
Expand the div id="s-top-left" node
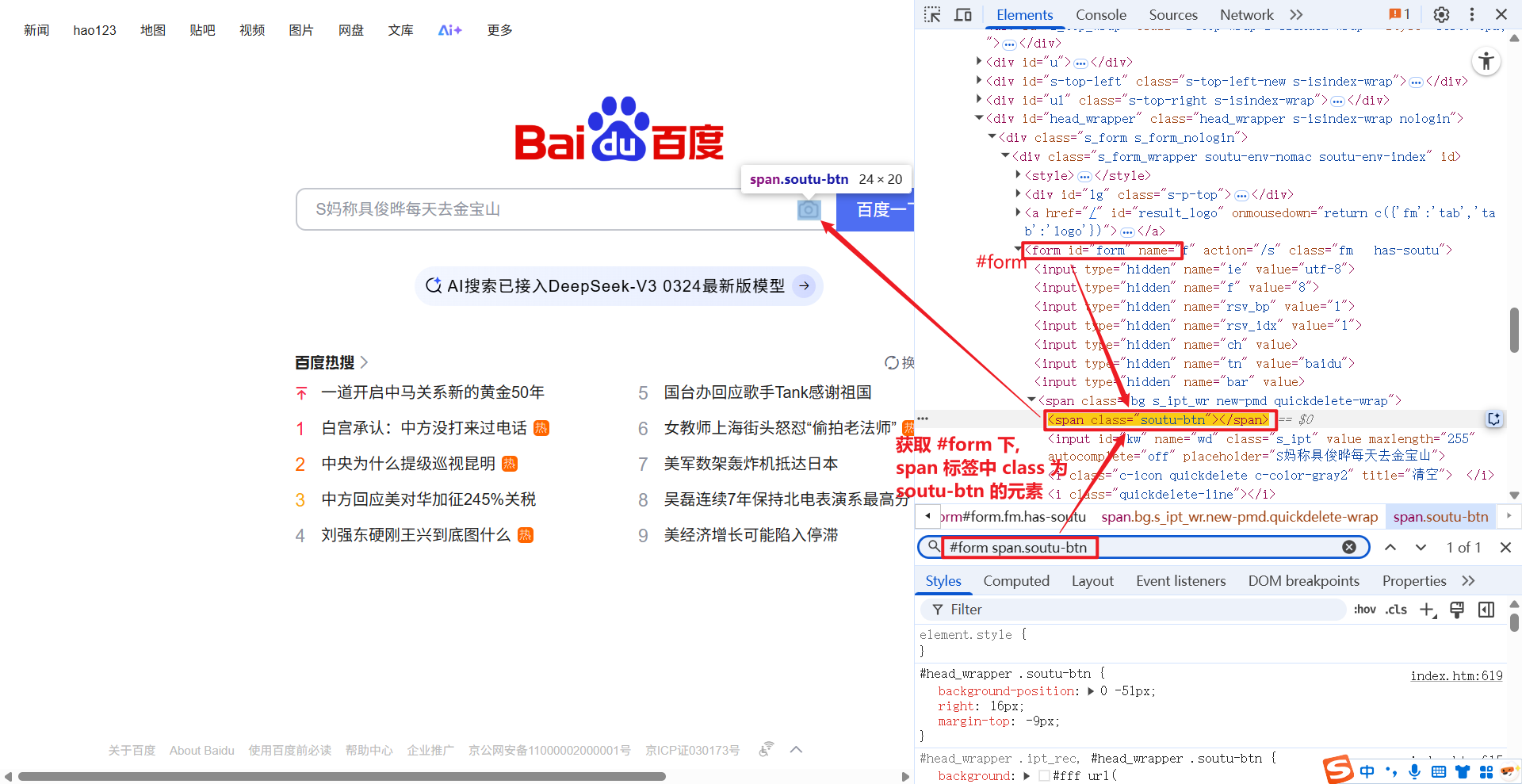coord(979,80)
